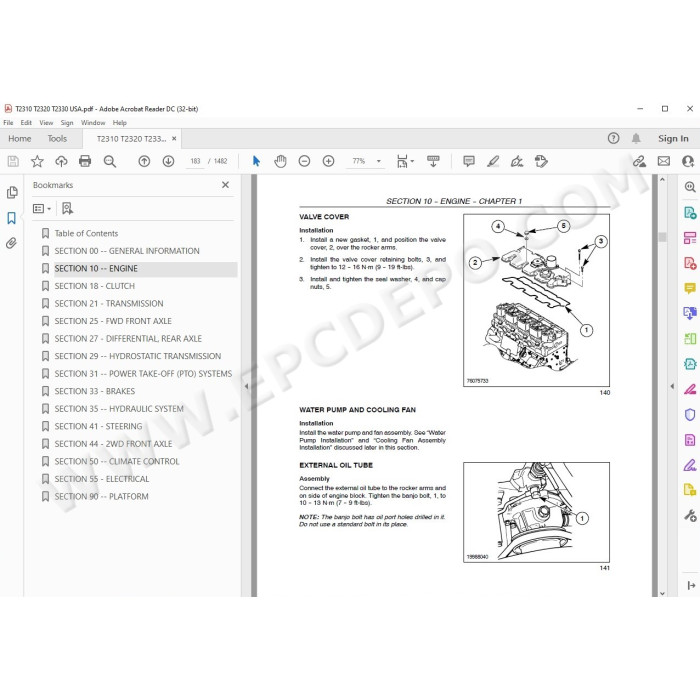Expand the right tools pane

tap(691, 585)
